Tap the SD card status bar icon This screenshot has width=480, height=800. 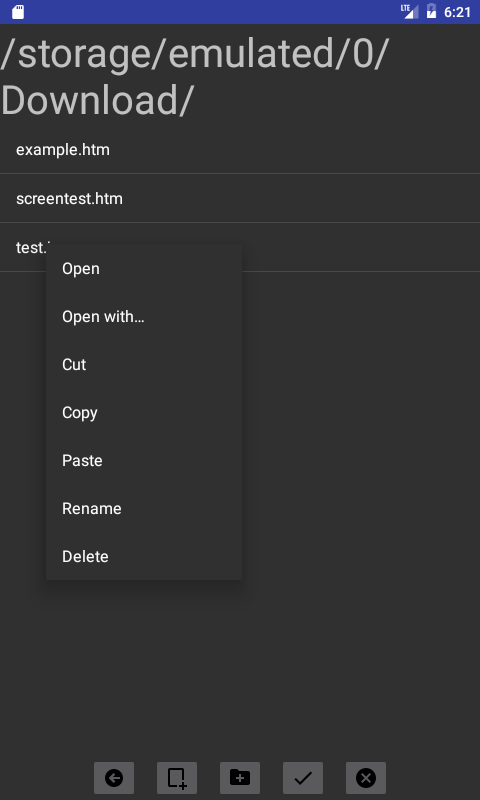coord(18,12)
